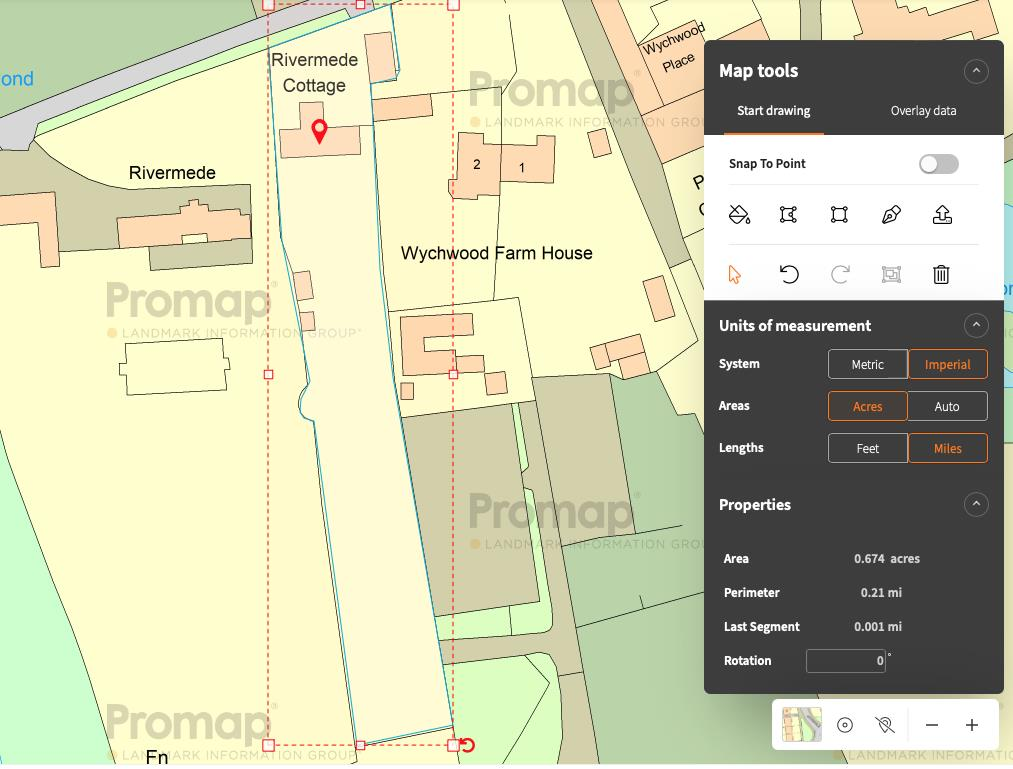This screenshot has height=769, width=1013.
Task: Select the rectangle drawing tool
Action: coord(839,214)
